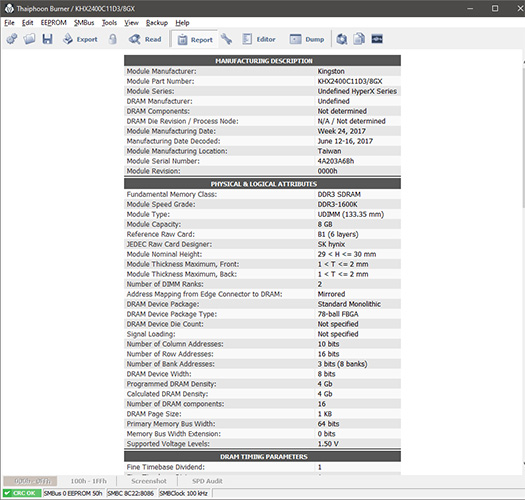Click the Export toolbar button
The width and height of the screenshot is (525, 500).
point(80,39)
